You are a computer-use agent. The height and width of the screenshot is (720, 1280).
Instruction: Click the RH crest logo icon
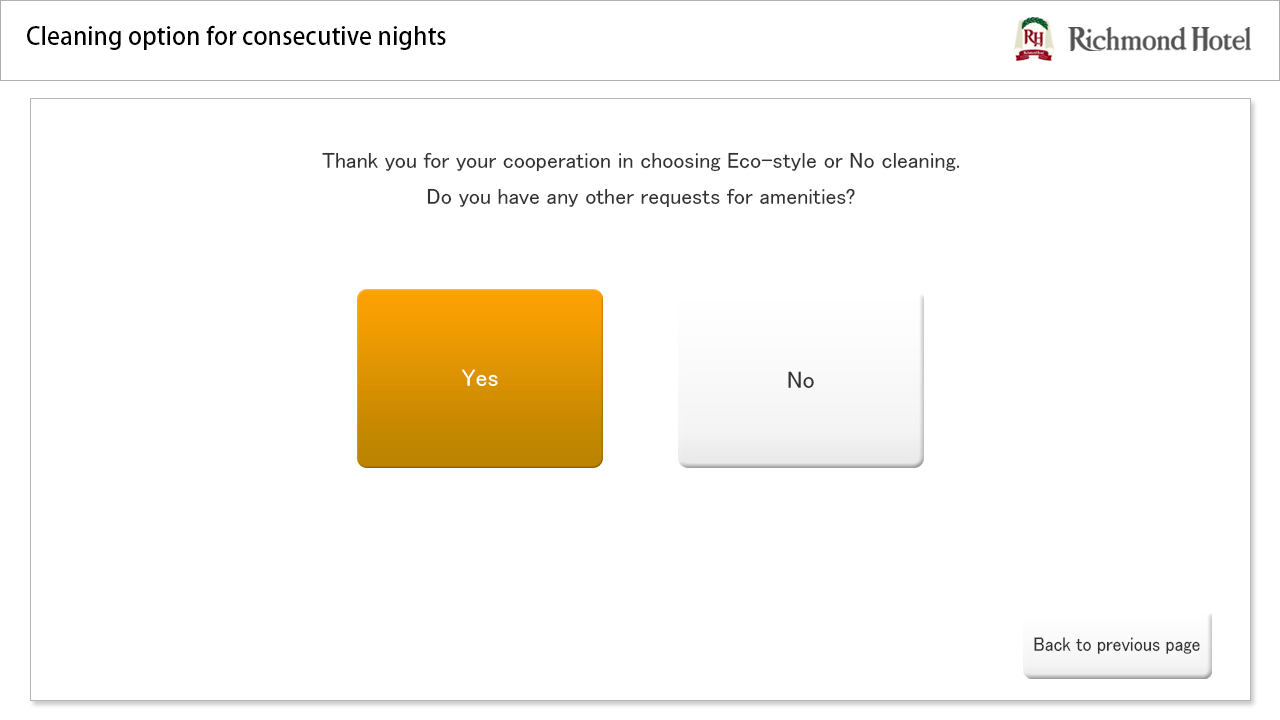(1034, 40)
